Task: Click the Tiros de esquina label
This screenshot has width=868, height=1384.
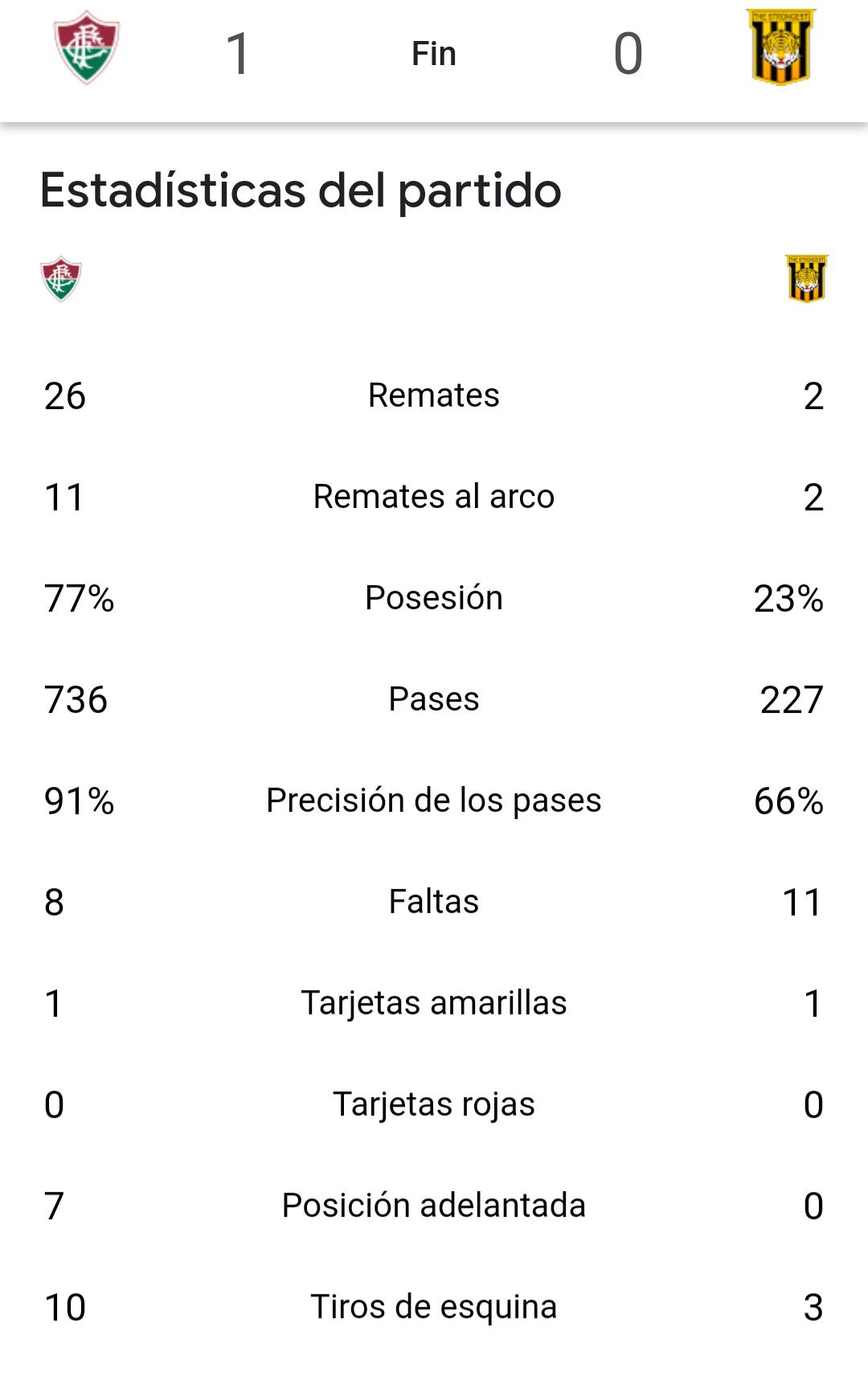Action: coord(434,1307)
